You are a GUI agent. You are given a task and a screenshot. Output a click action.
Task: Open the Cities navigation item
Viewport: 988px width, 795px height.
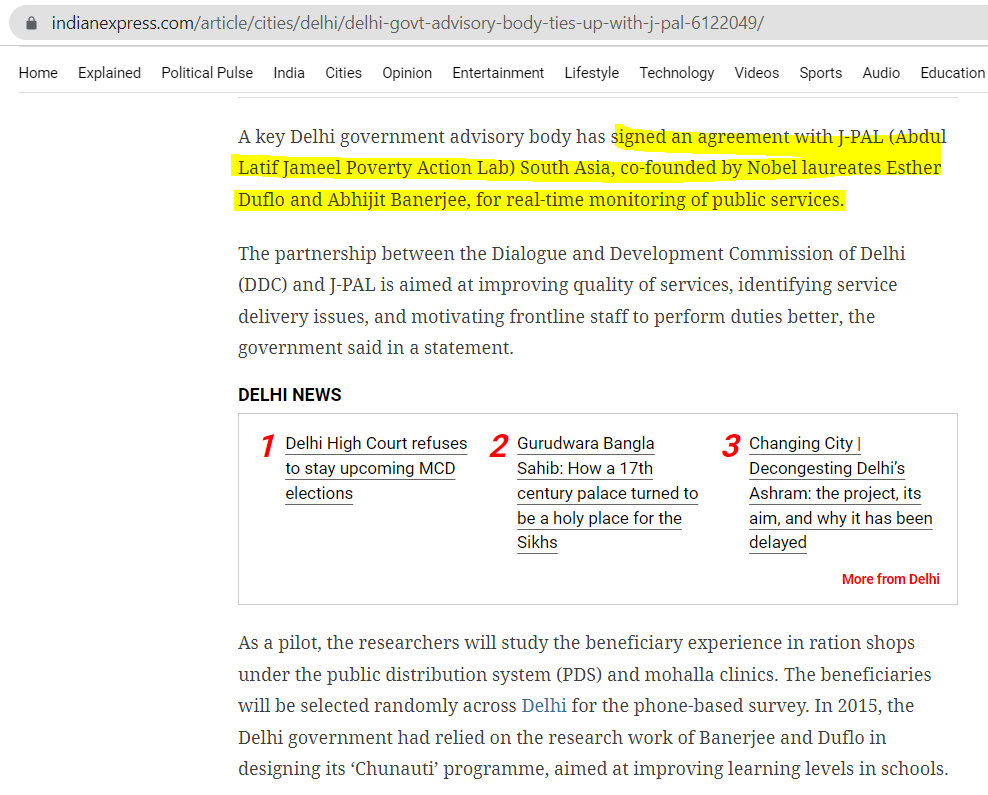click(343, 73)
